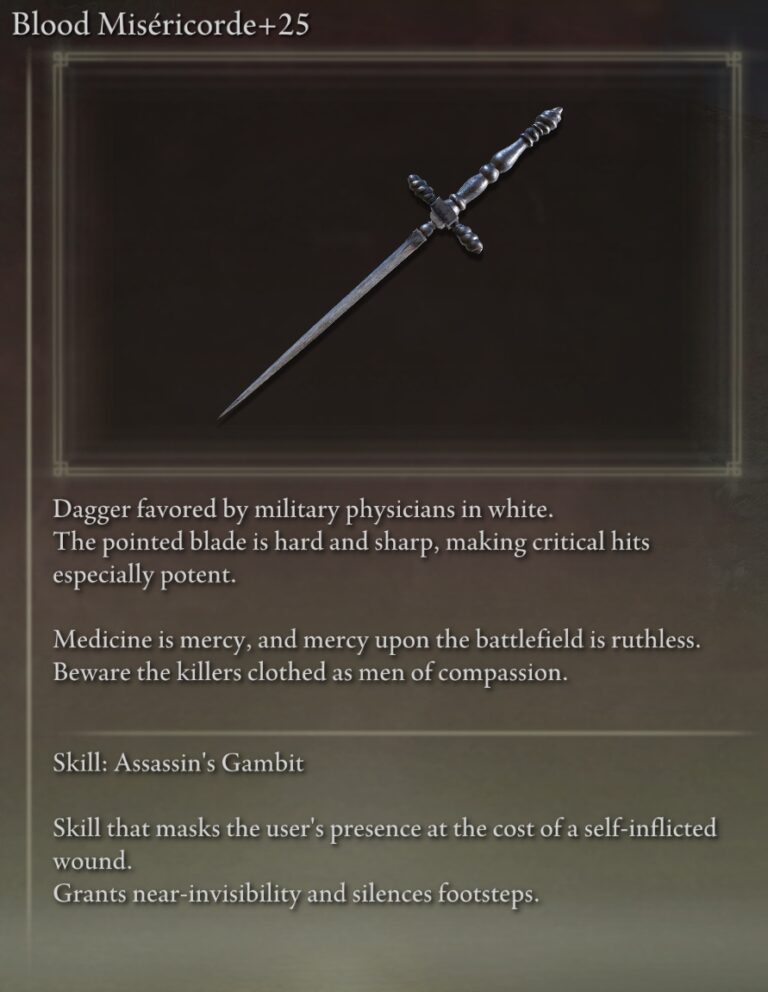768x992 pixels.
Task: Select the Skill: Assassin's Gambit label
Action: 178,763
